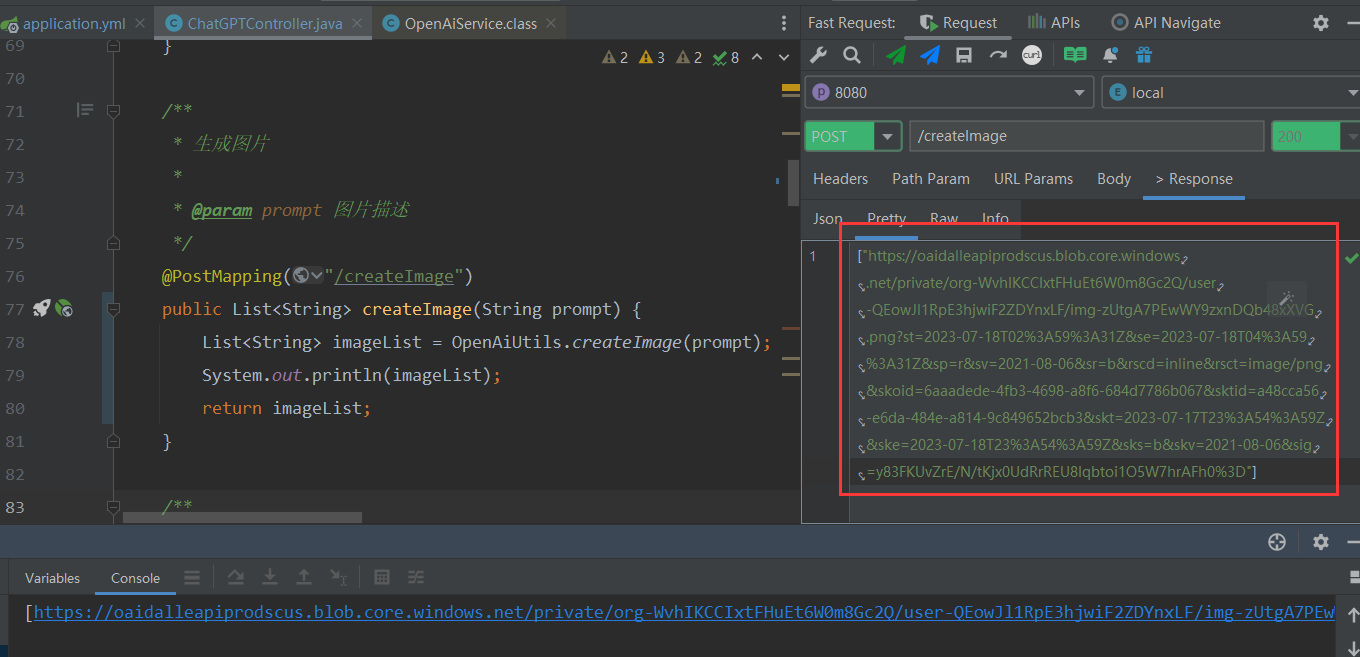
Task: Close the OpenAiService.class tab
Action: point(552,23)
